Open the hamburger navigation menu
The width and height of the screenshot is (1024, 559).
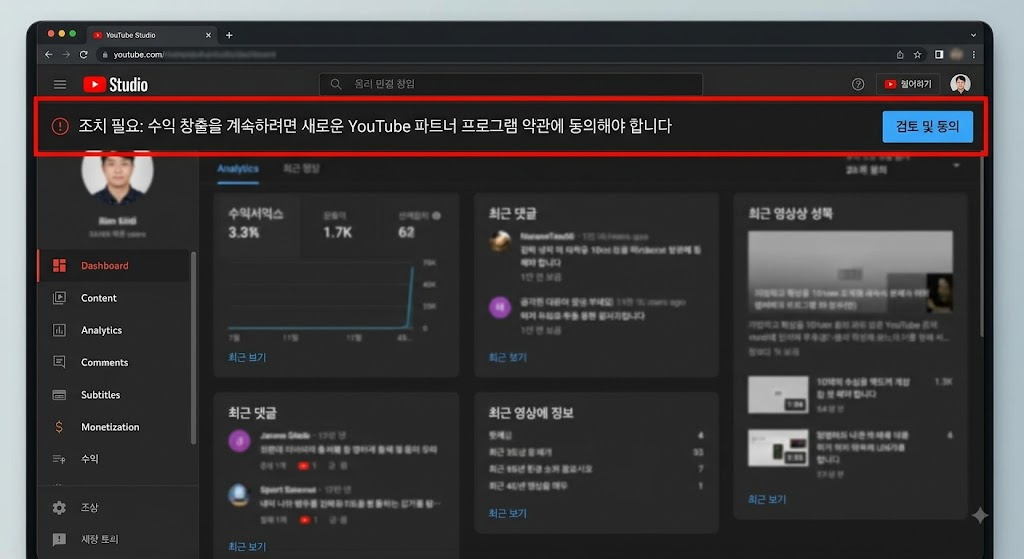(x=59, y=84)
